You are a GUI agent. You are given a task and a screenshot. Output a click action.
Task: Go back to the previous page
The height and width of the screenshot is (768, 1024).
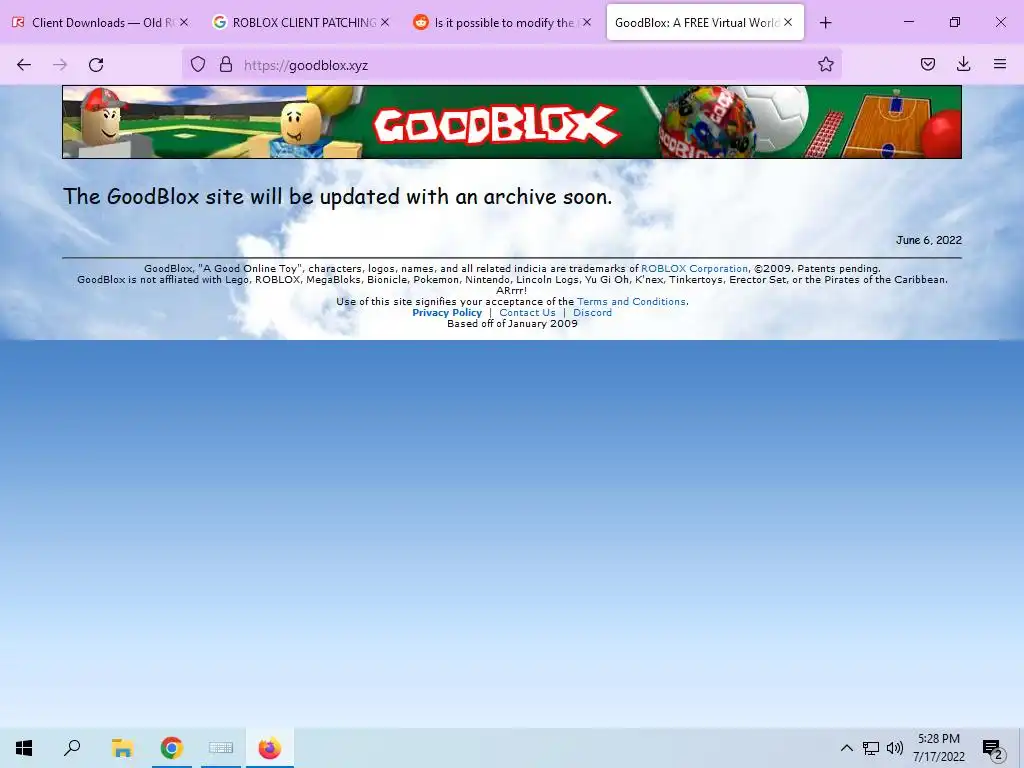(x=24, y=65)
